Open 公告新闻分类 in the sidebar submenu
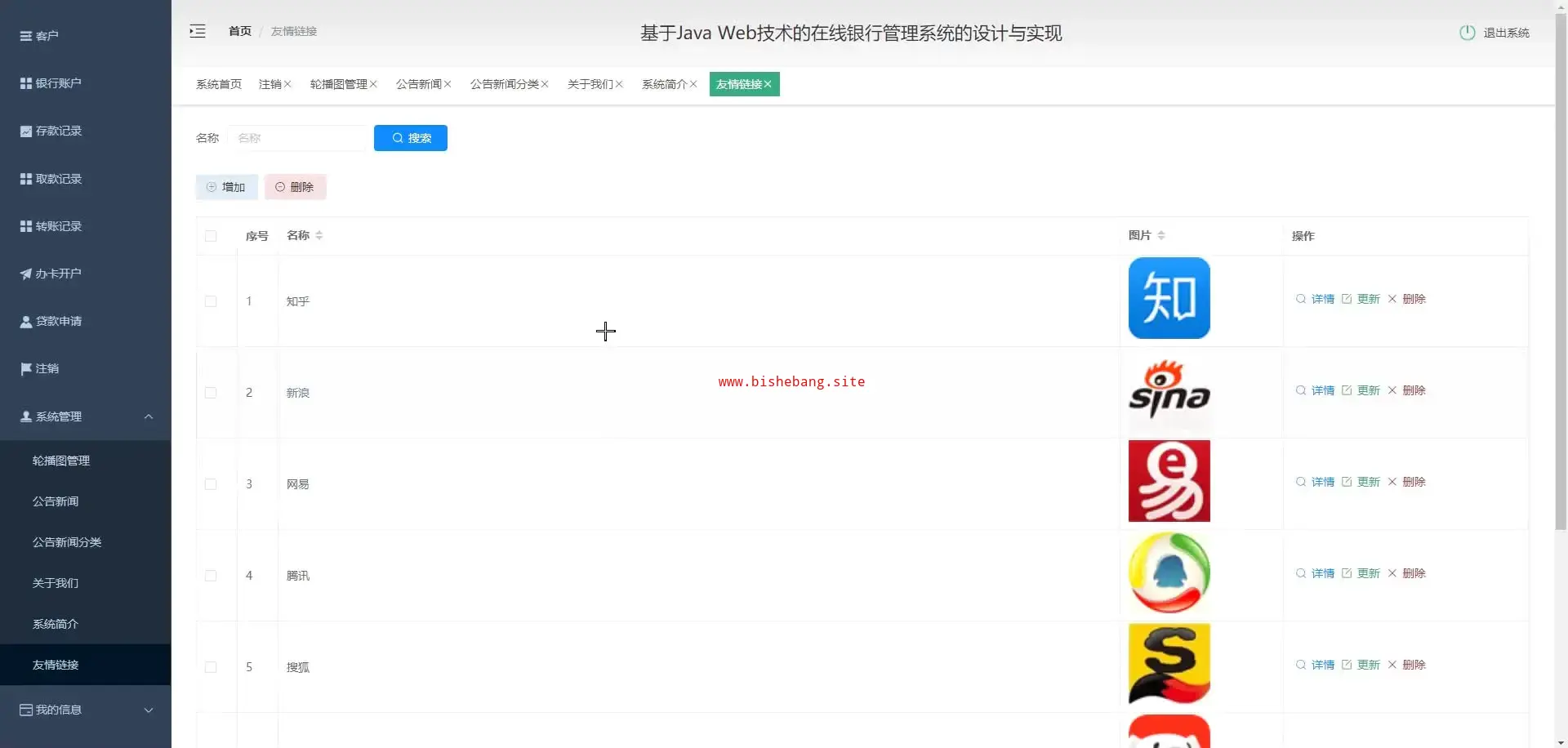The image size is (1568, 748). point(86,542)
